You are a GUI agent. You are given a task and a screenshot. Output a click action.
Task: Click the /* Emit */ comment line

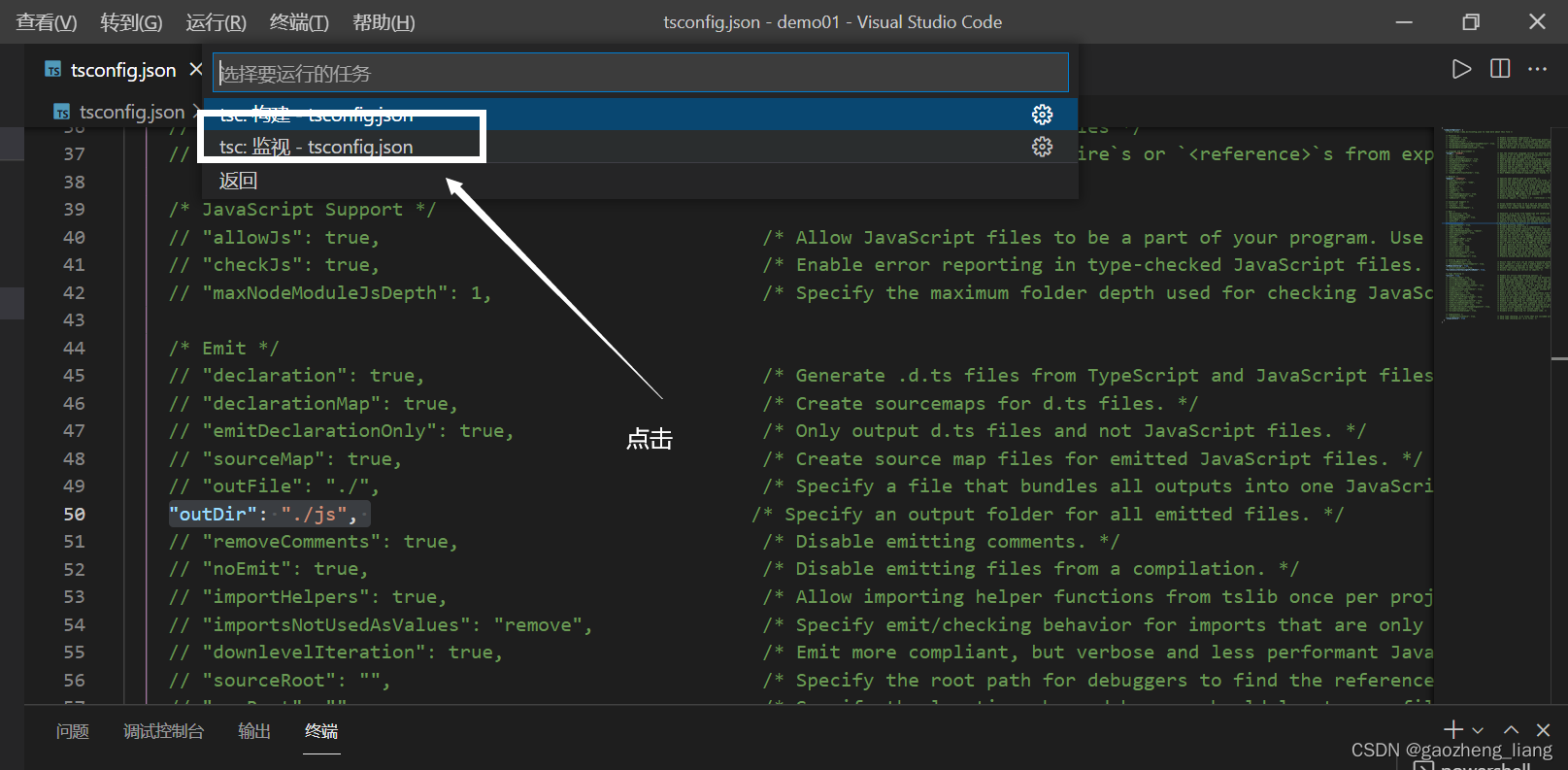point(223,348)
